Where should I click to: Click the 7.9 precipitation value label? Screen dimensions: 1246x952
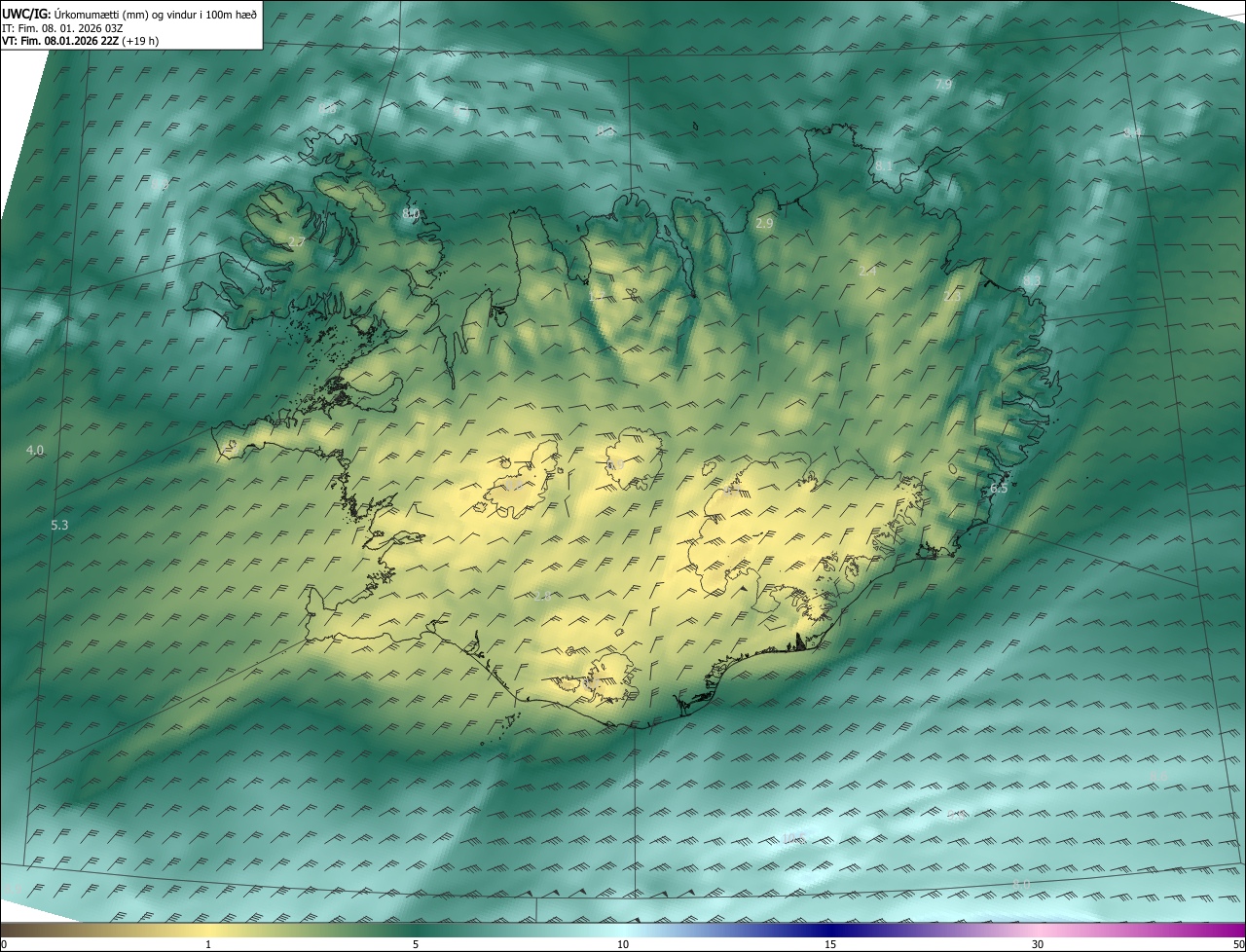[x=942, y=85]
